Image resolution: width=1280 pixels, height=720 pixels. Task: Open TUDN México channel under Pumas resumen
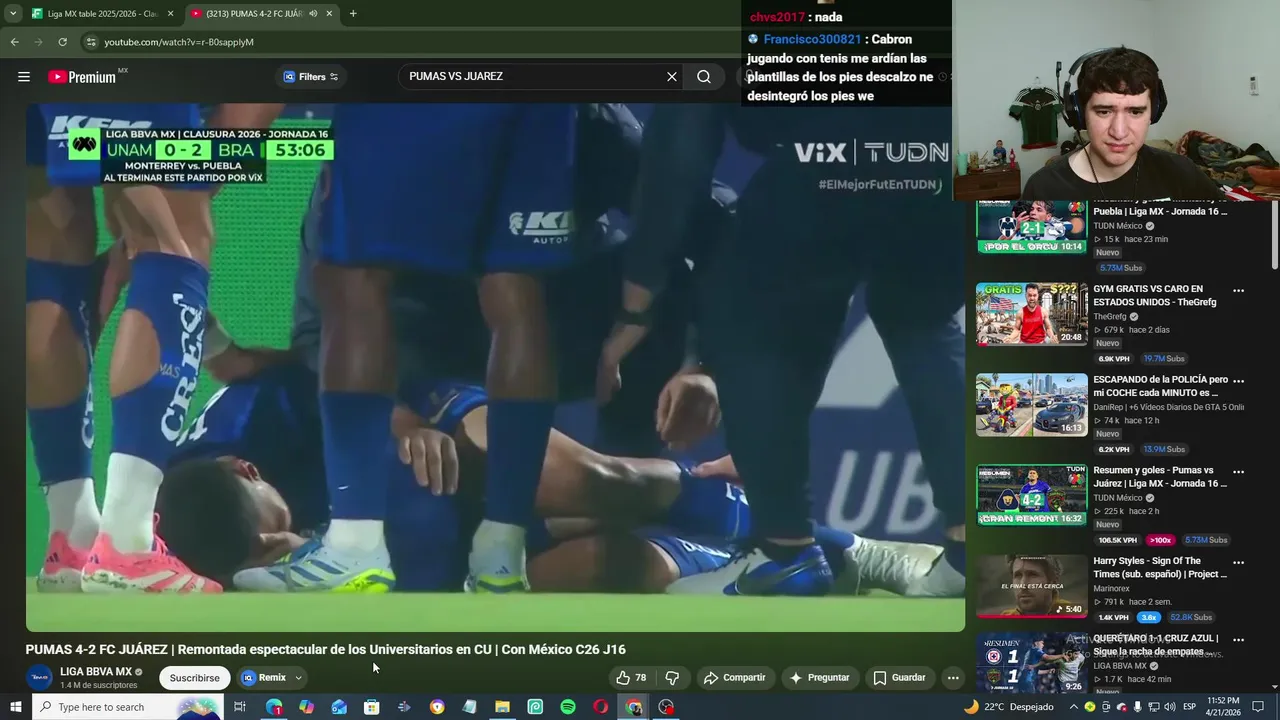[1118, 498]
